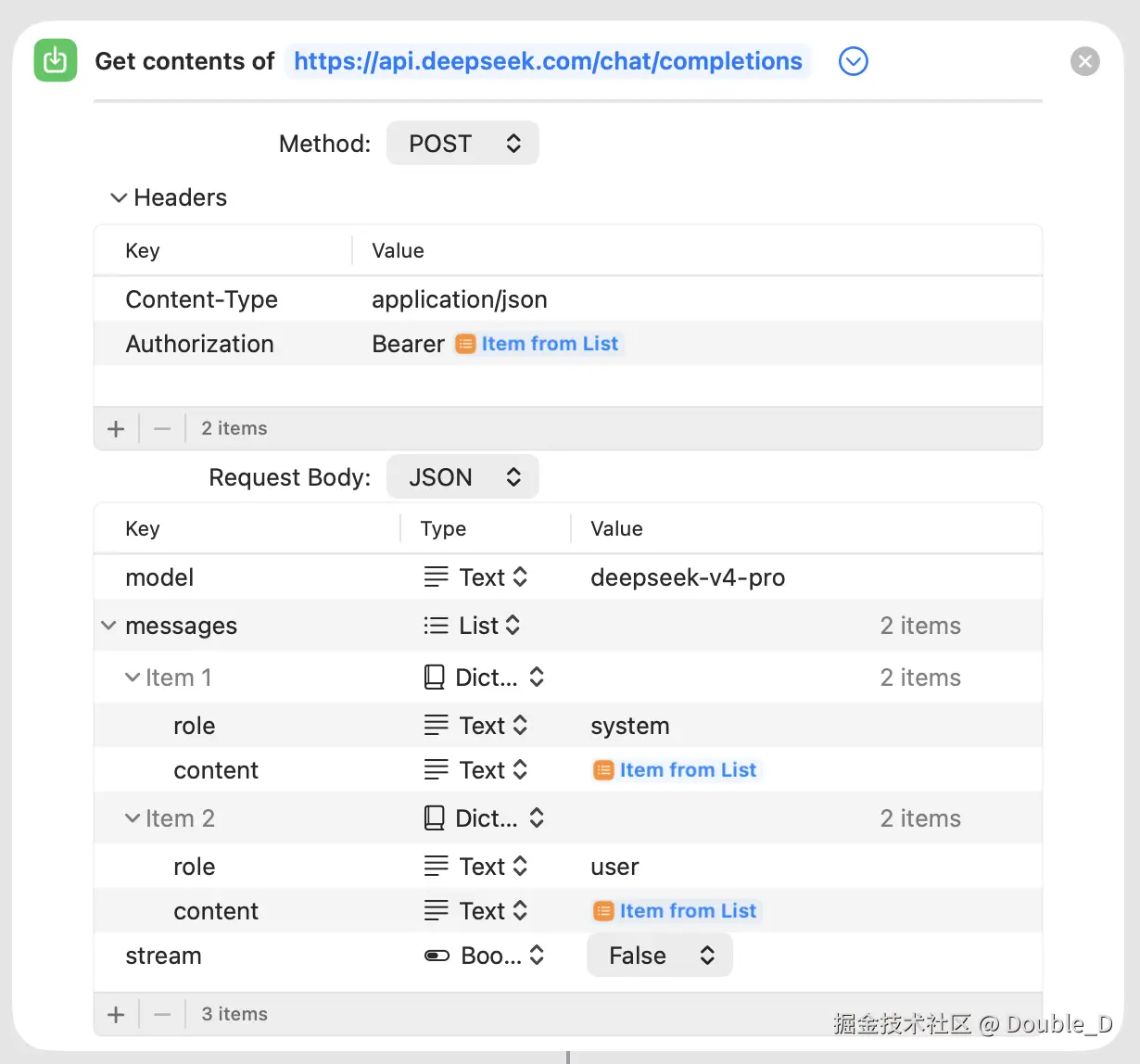Edit the system role value
Image resolution: width=1140 pixels, height=1064 pixels.
(630, 726)
